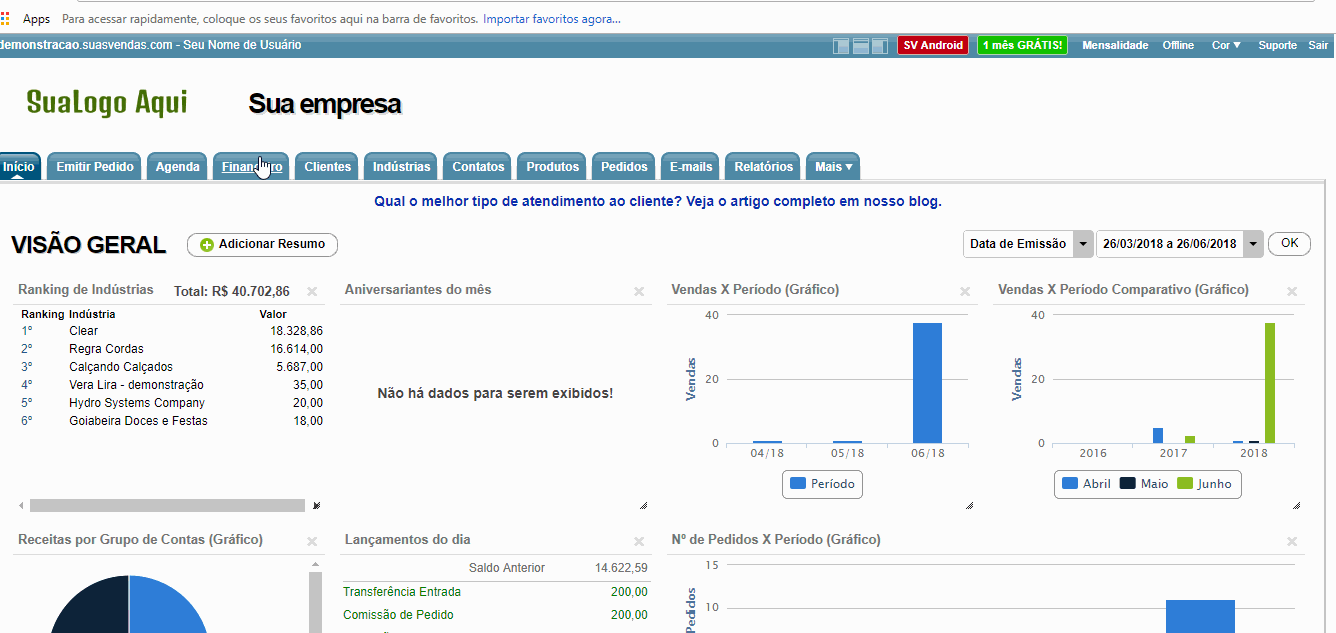
Task: Close the Lançamentos do dia panel
Action: [x=639, y=541]
